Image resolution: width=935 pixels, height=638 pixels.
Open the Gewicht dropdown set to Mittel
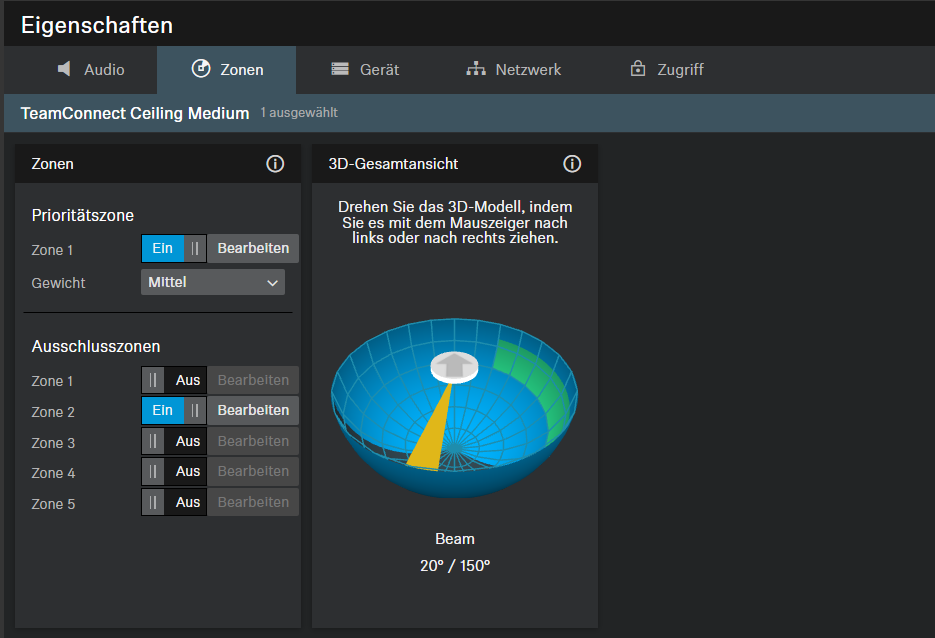pos(212,283)
